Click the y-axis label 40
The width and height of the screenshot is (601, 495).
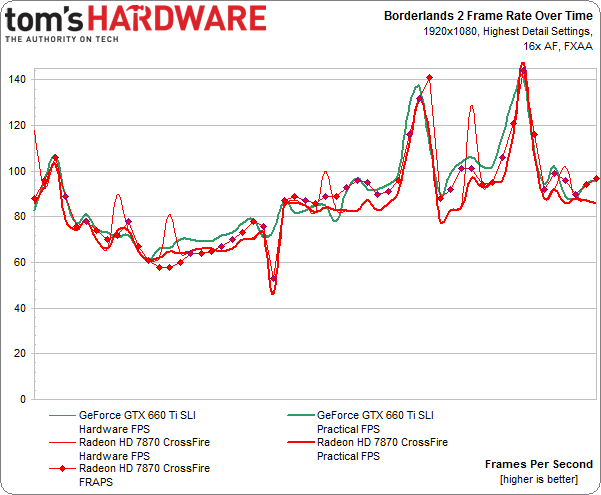pos(20,308)
